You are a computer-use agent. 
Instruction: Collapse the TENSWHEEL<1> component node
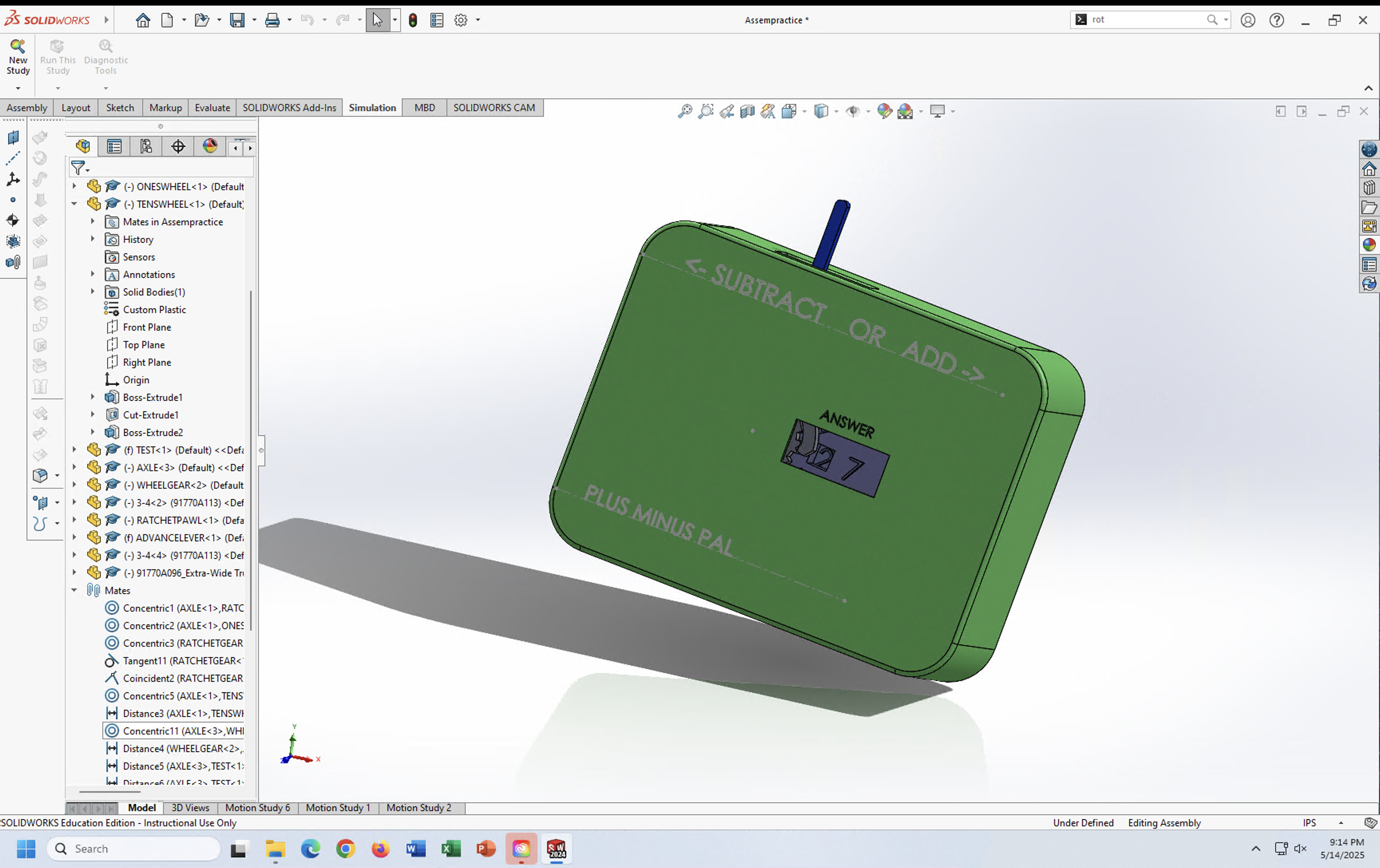pos(74,204)
